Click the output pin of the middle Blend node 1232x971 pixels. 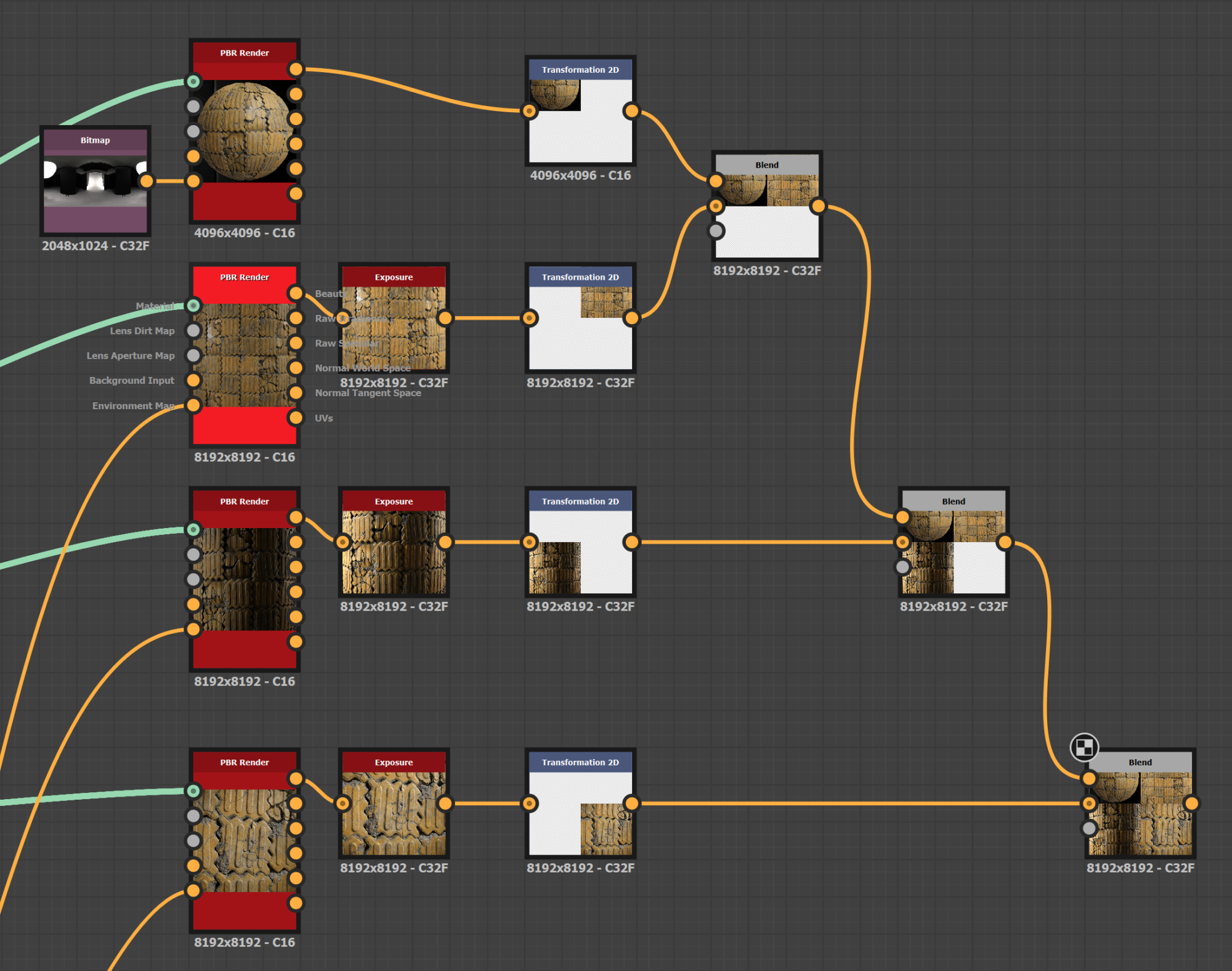(1005, 542)
